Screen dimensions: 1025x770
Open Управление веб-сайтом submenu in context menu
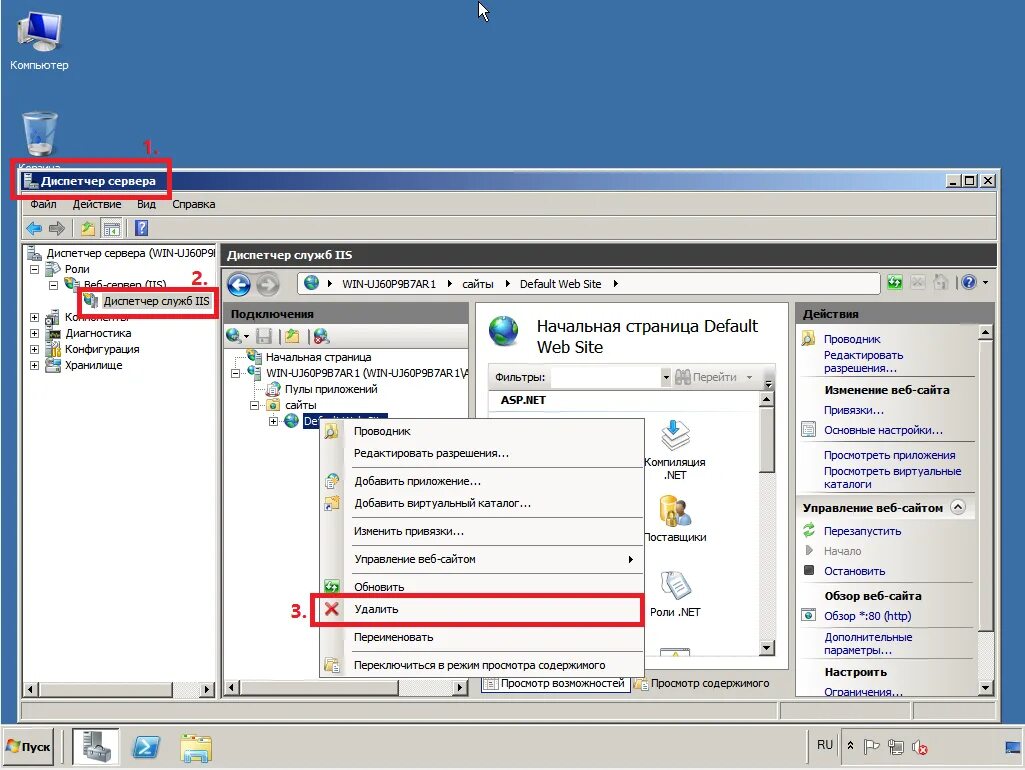pyautogui.click(x=481, y=559)
